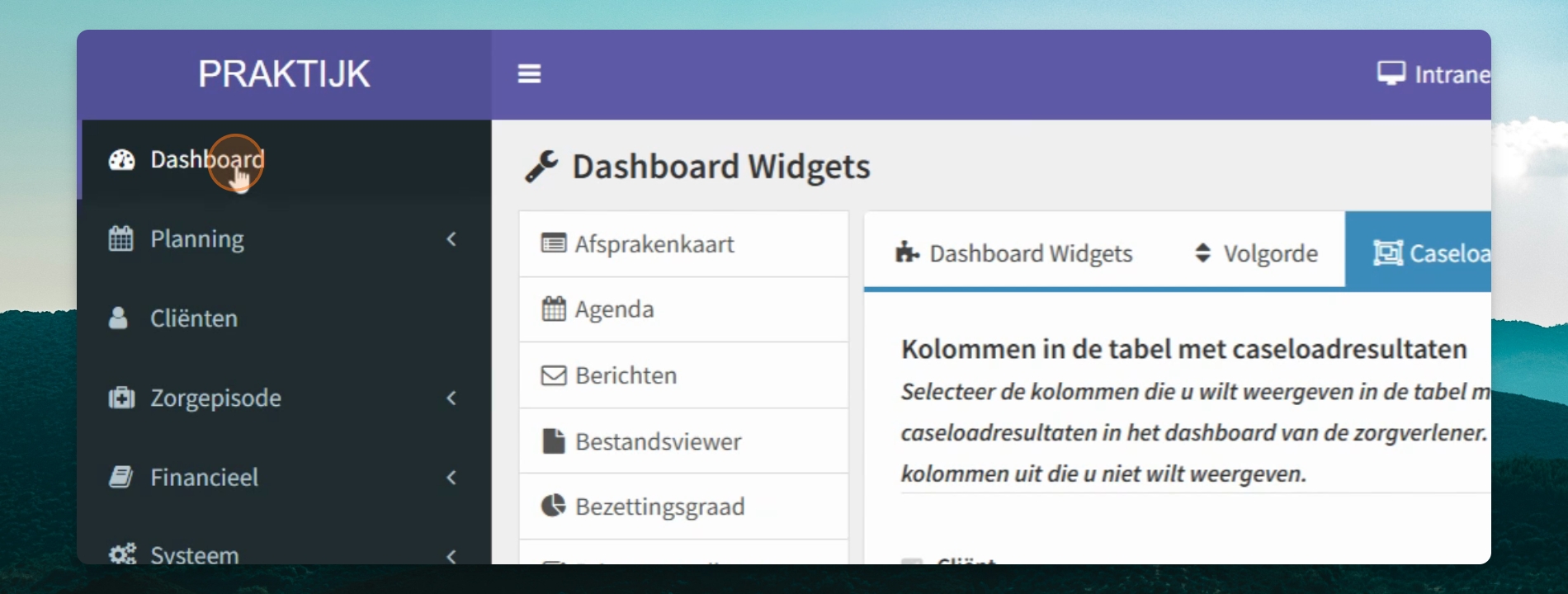Select the Caseload tab
Viewport: 1568px width, 594px height.
click(x=1418, y=252)
